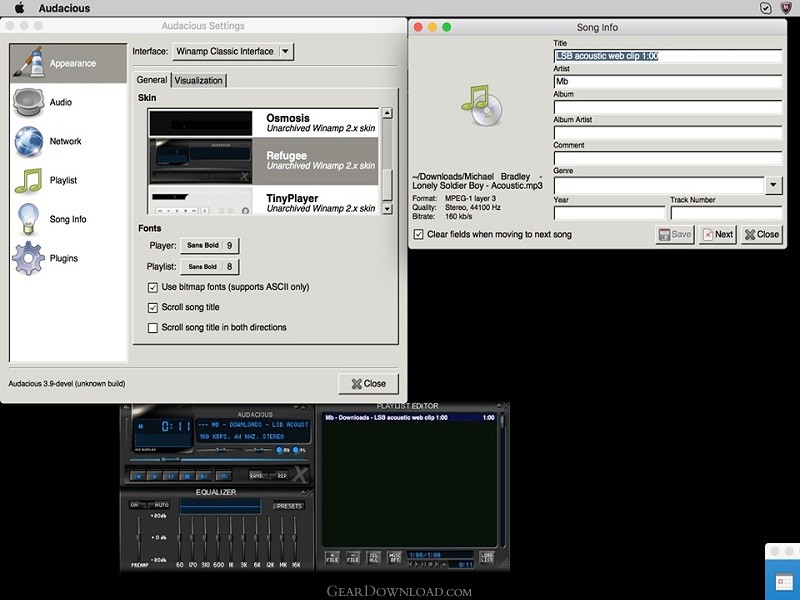
Task: Open the Plugins settings category
Action: tap(68, 258)
